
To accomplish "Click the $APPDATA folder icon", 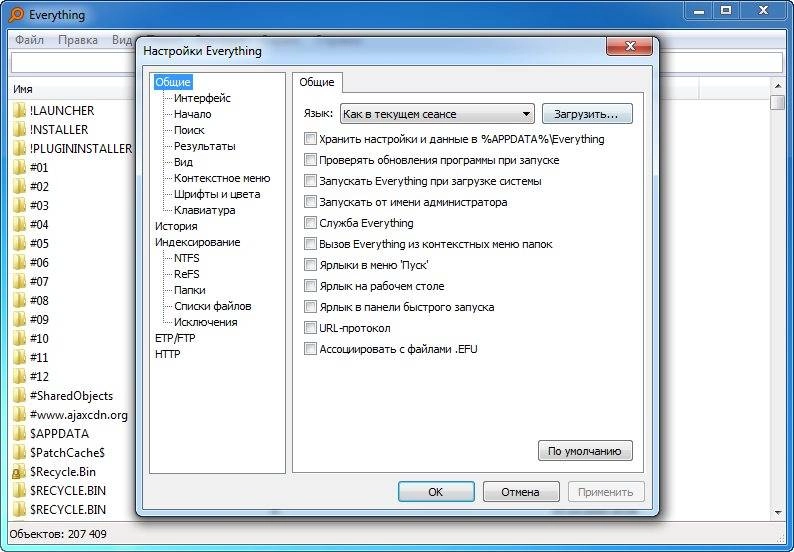I will (19, 433).
